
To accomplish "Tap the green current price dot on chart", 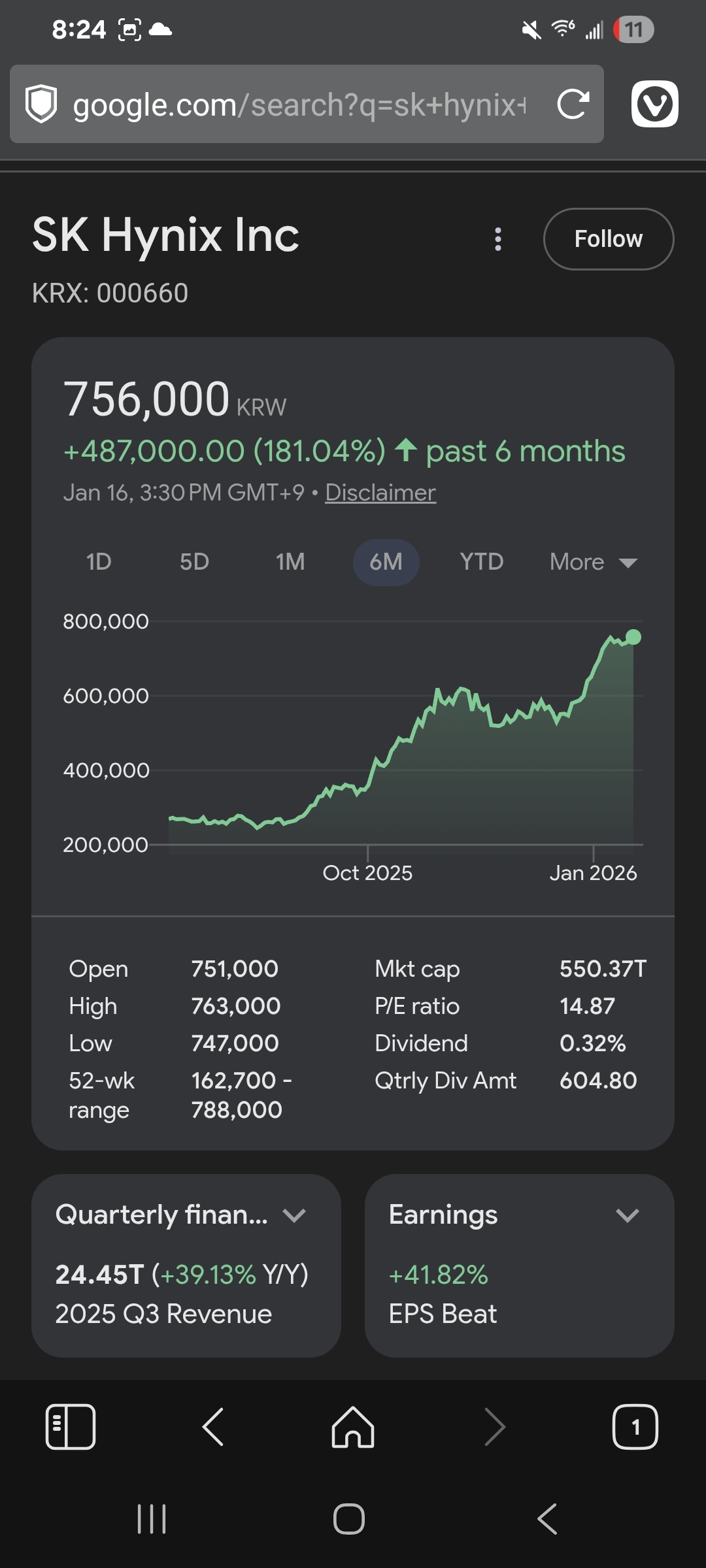I will coord(633,637).
